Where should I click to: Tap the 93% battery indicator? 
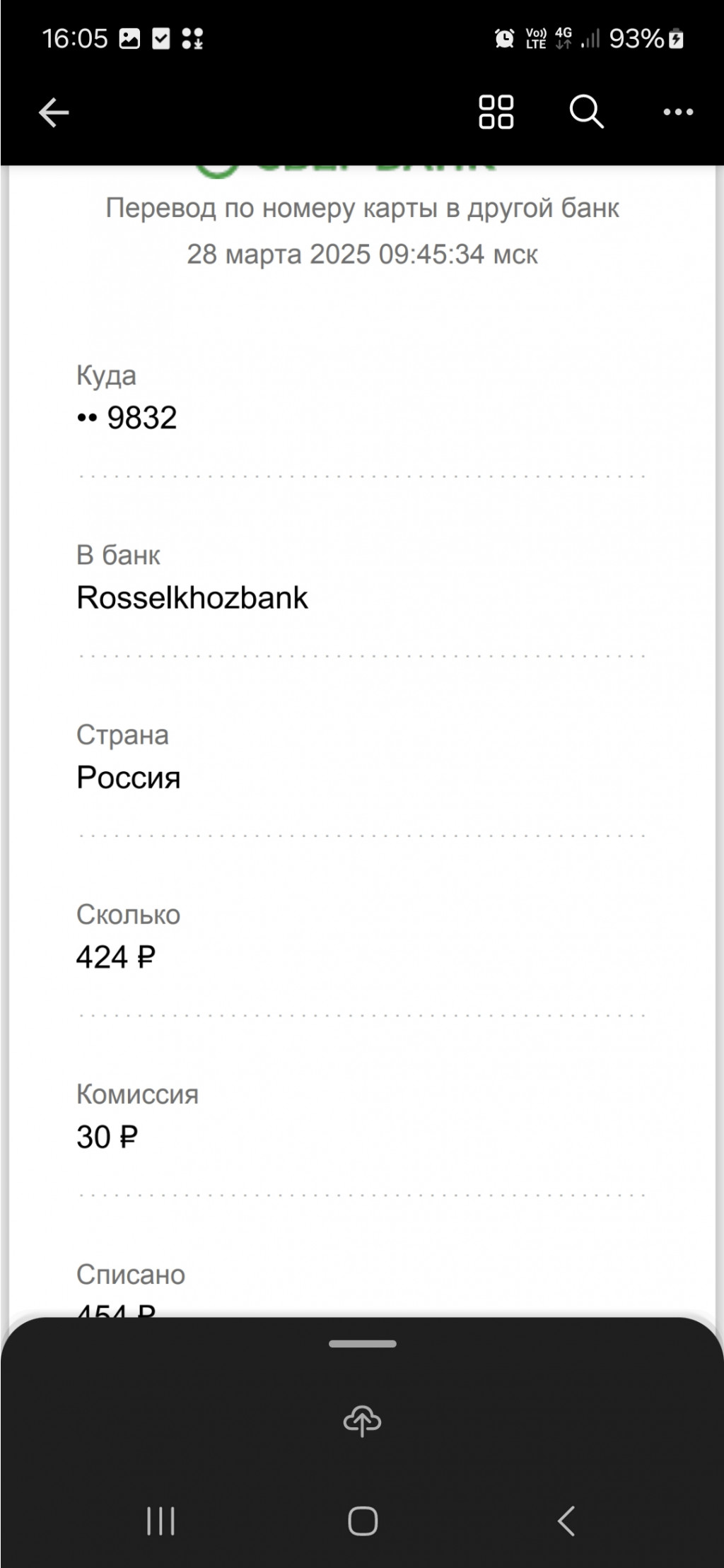[x=646, y=38]
